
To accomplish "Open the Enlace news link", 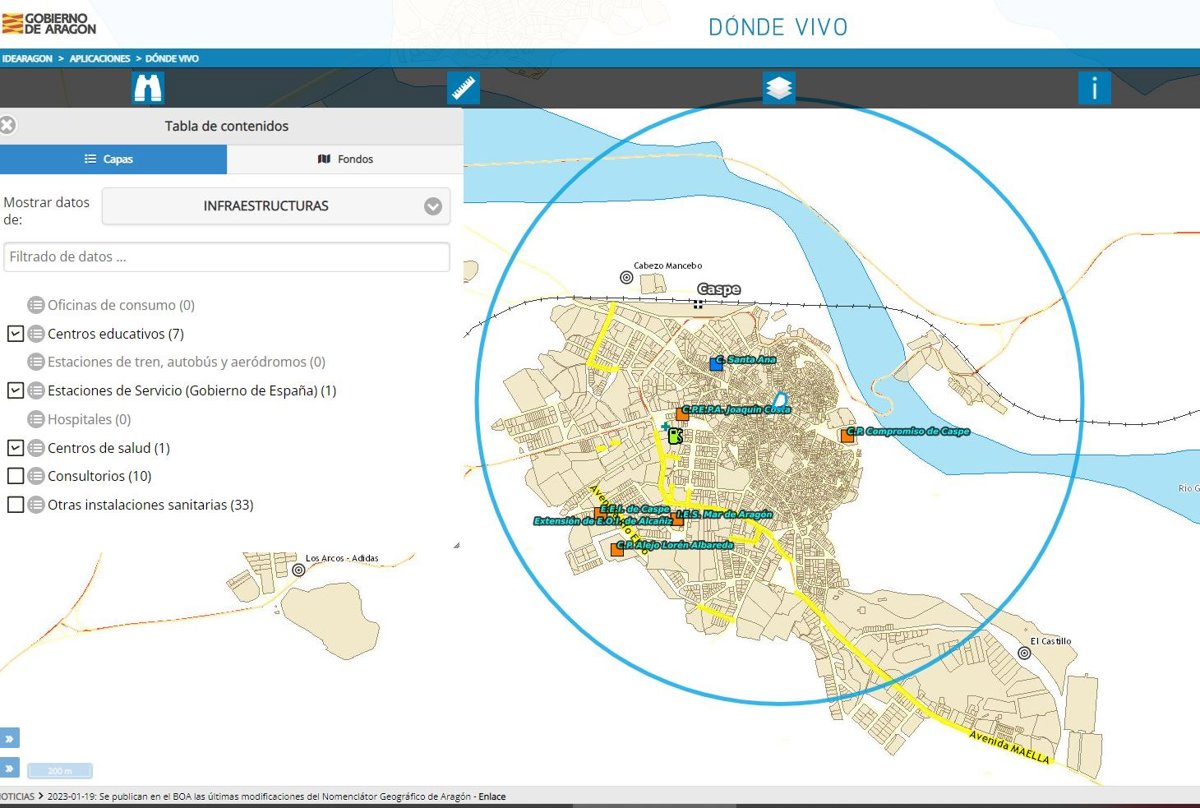I will (x=491, y=796).
